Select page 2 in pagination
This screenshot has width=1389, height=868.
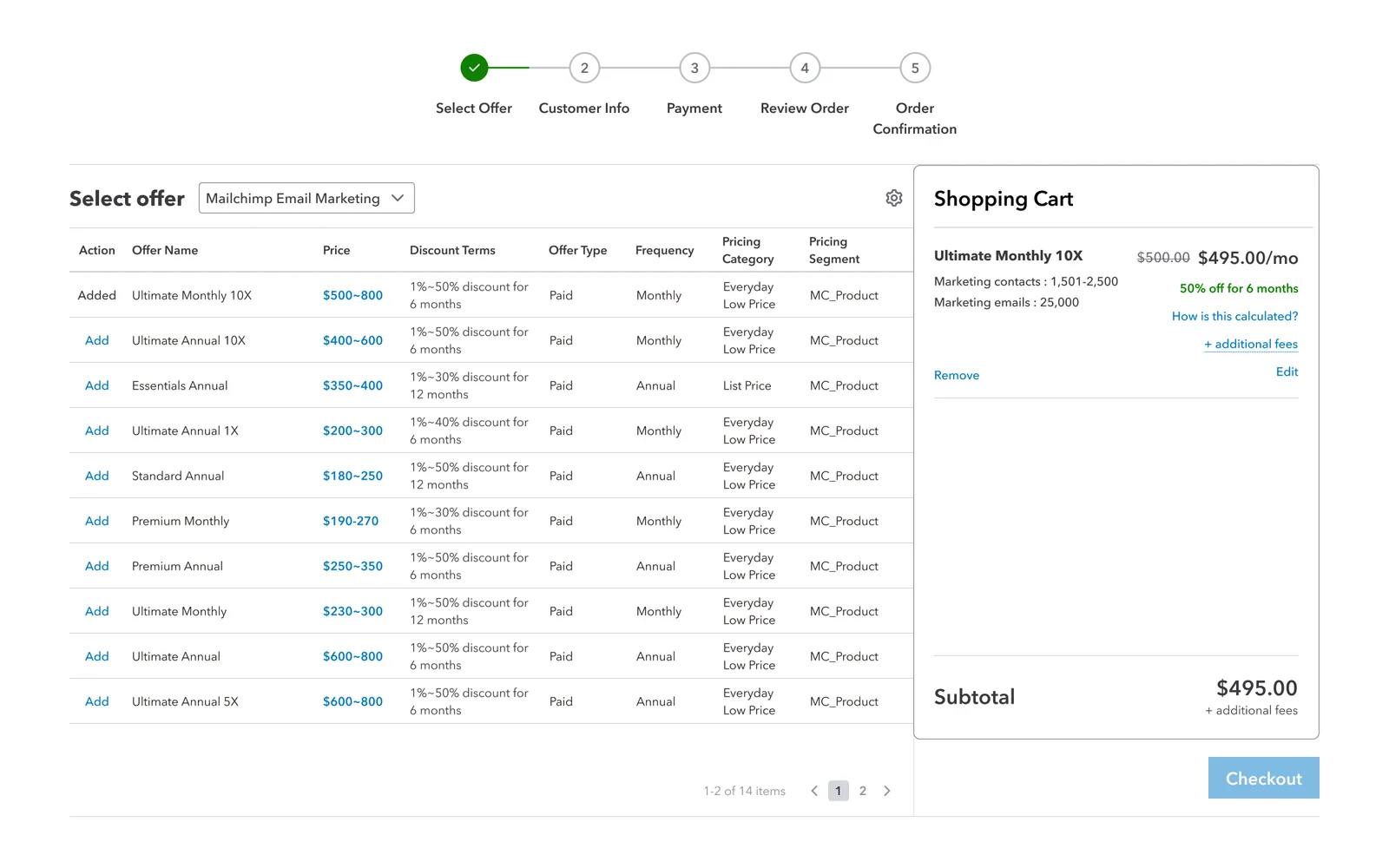863,791
